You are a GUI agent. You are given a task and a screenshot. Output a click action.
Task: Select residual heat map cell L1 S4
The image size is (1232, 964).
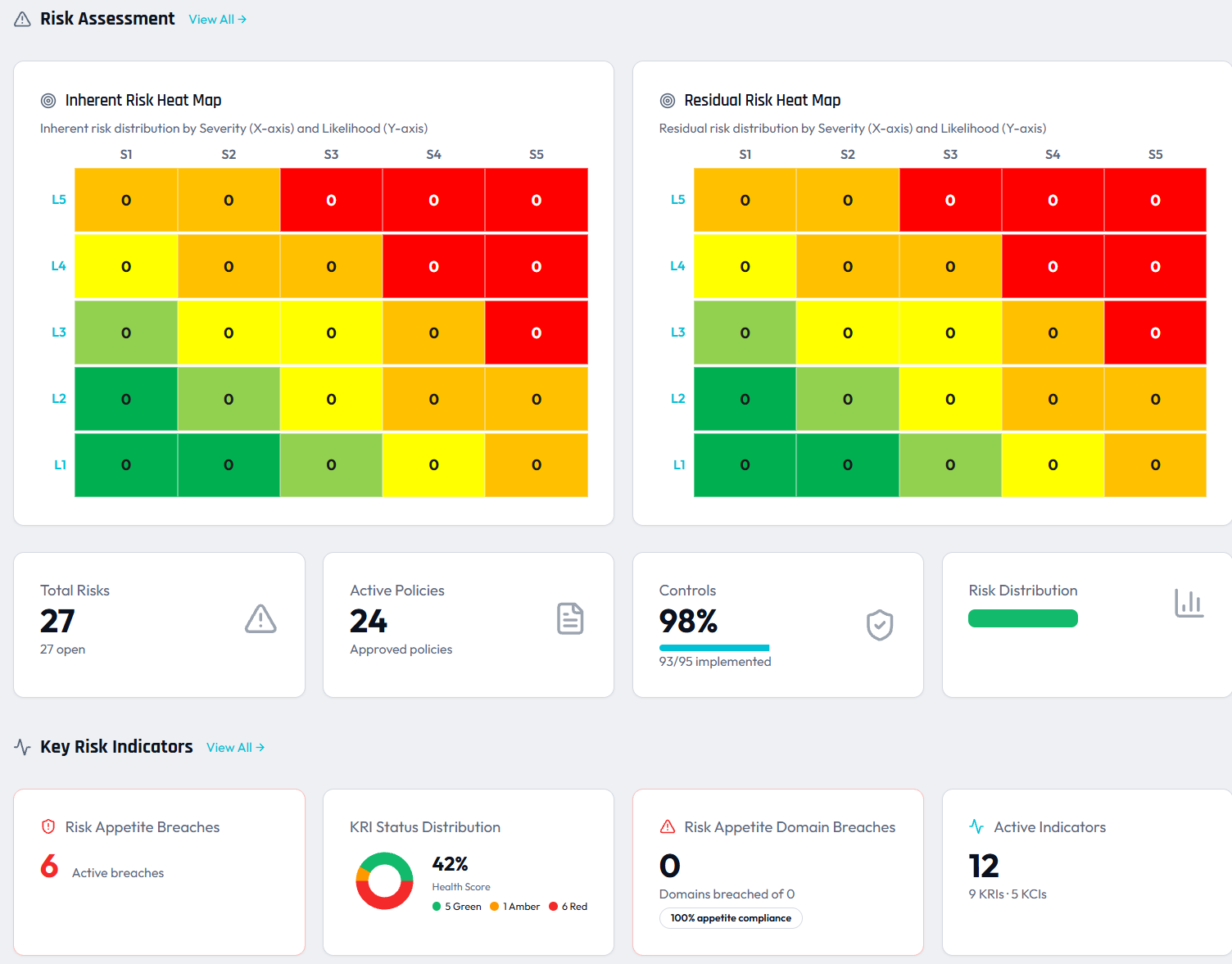click(x=1053, y=465)
